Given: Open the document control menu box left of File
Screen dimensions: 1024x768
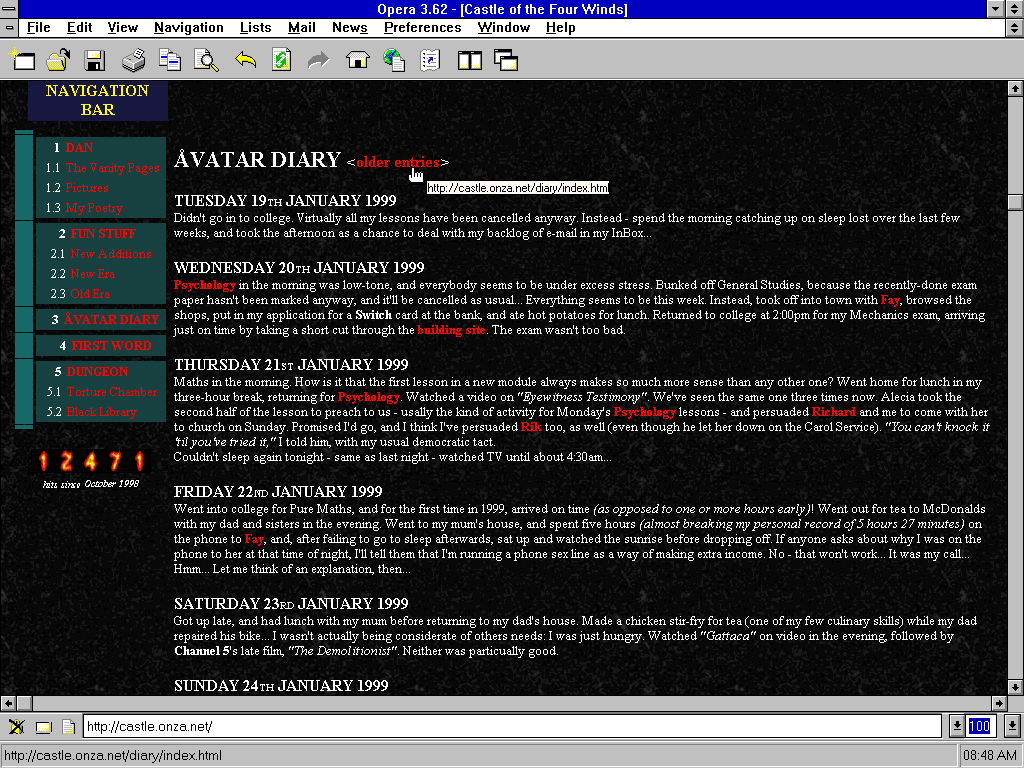Looking at the screenshot, I should point(9,28).
